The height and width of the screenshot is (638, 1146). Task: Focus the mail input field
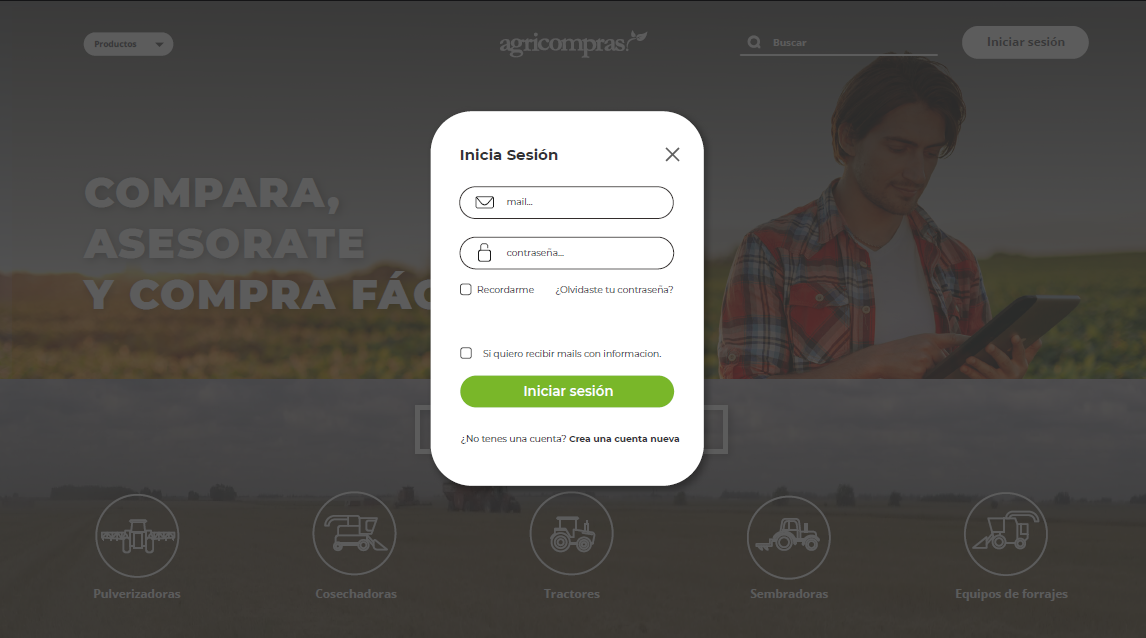[566, 202]
